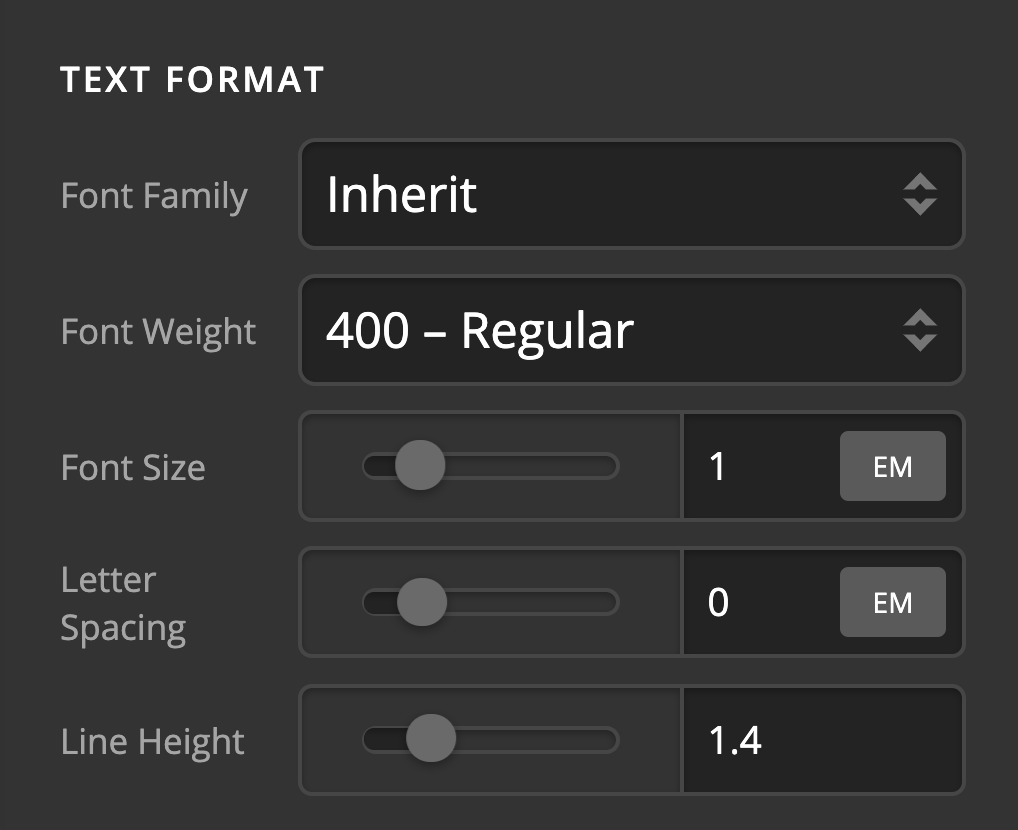The image size is (1018, 830).
Task: Toggle the Font Size EM unit button
Action: click(x=892, y=466)
